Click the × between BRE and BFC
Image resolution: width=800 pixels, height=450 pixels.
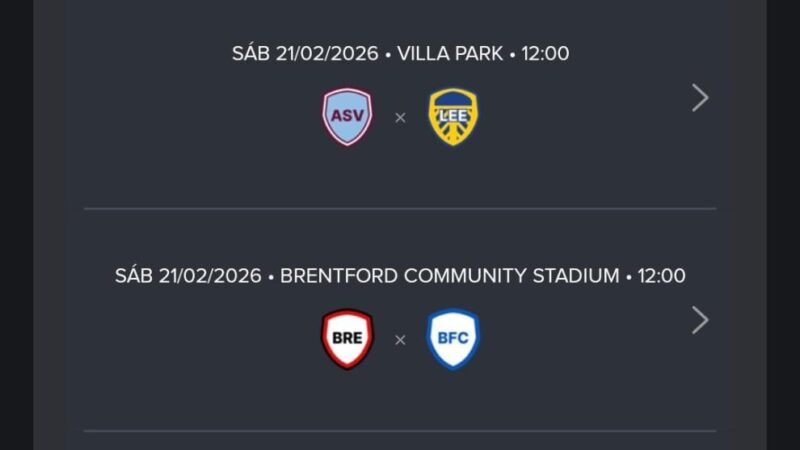pos(400,340)
